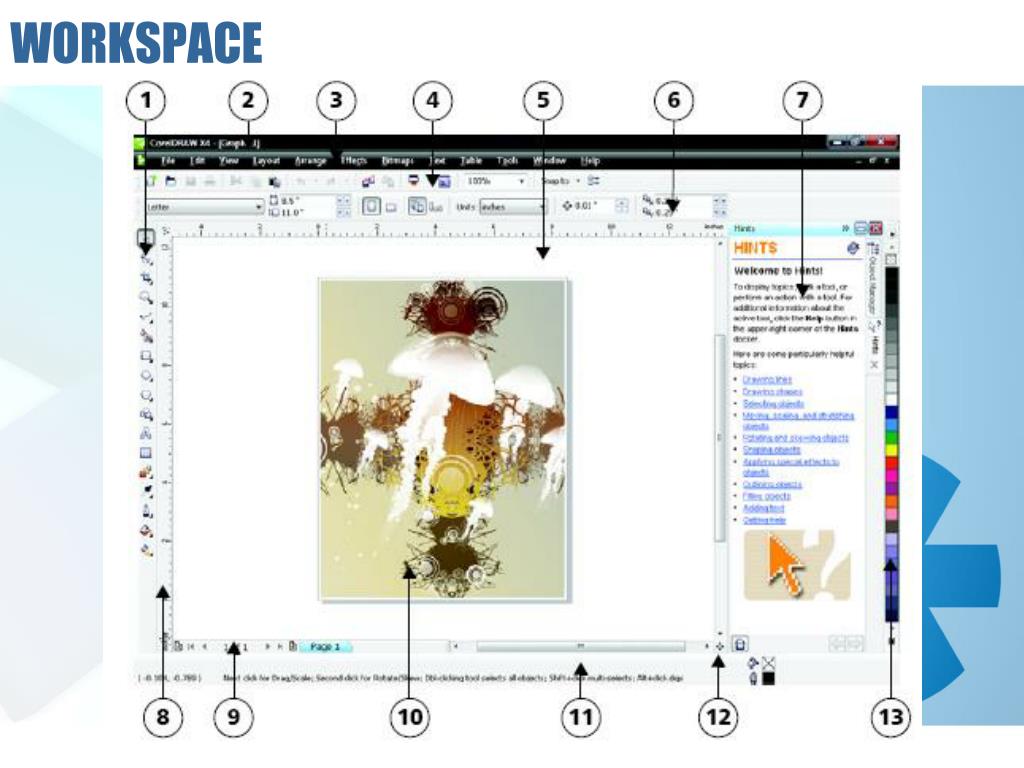Select the Pick tool in toolbox
The height and width of the screenshot is (768, 1024).
point(145,238)
